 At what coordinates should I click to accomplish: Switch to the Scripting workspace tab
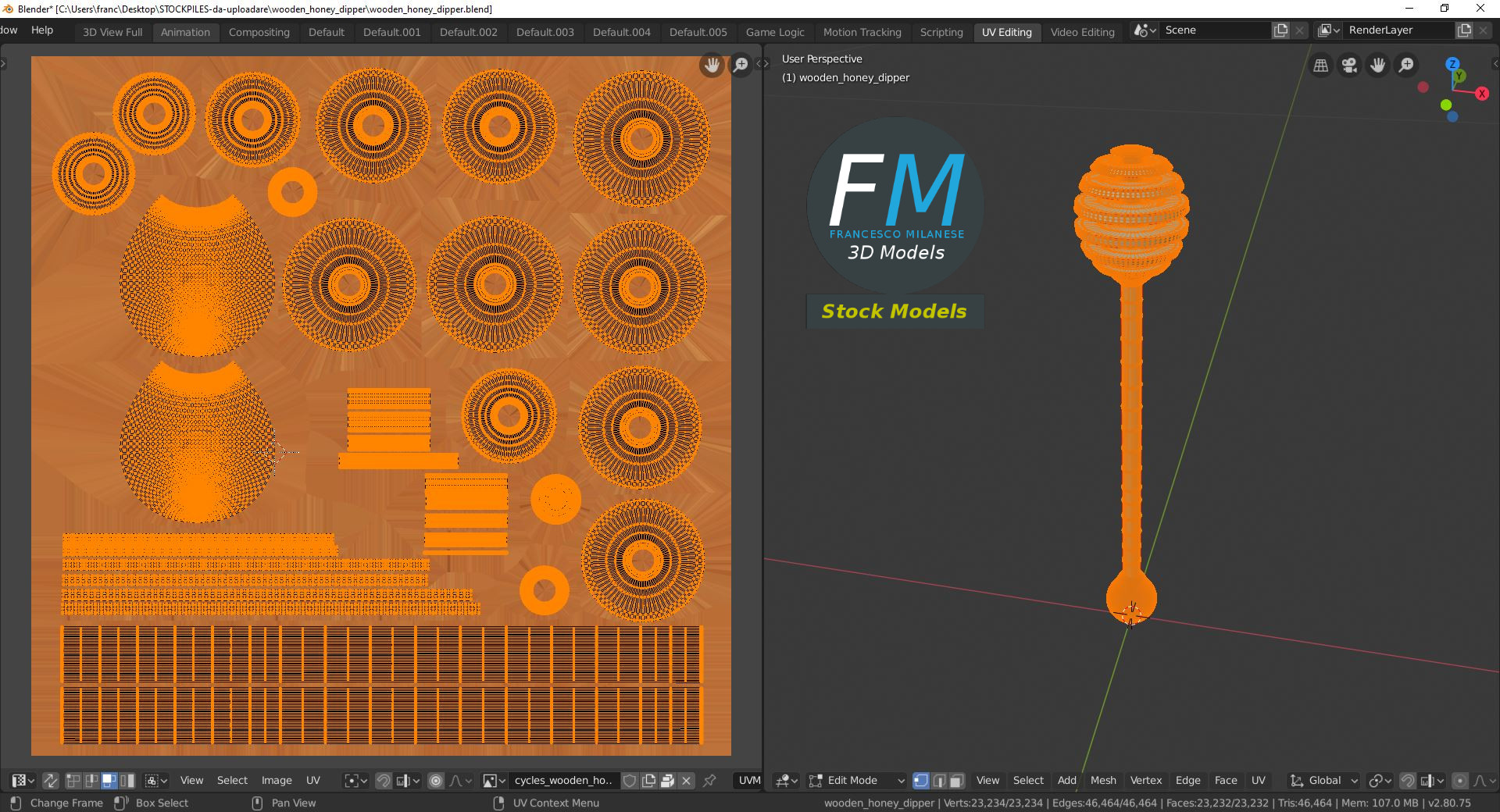pos(941,32)
